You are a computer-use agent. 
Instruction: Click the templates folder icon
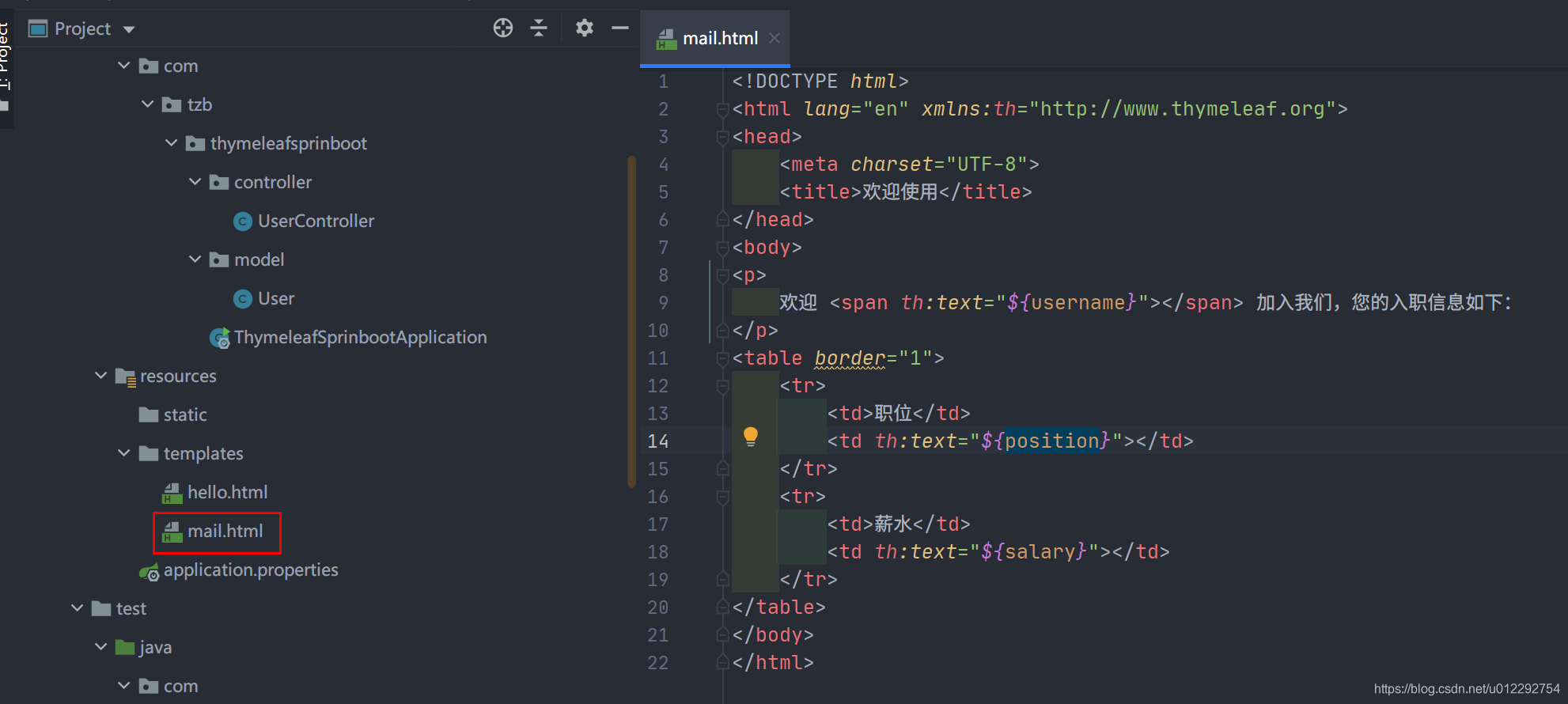click(149, 453)
